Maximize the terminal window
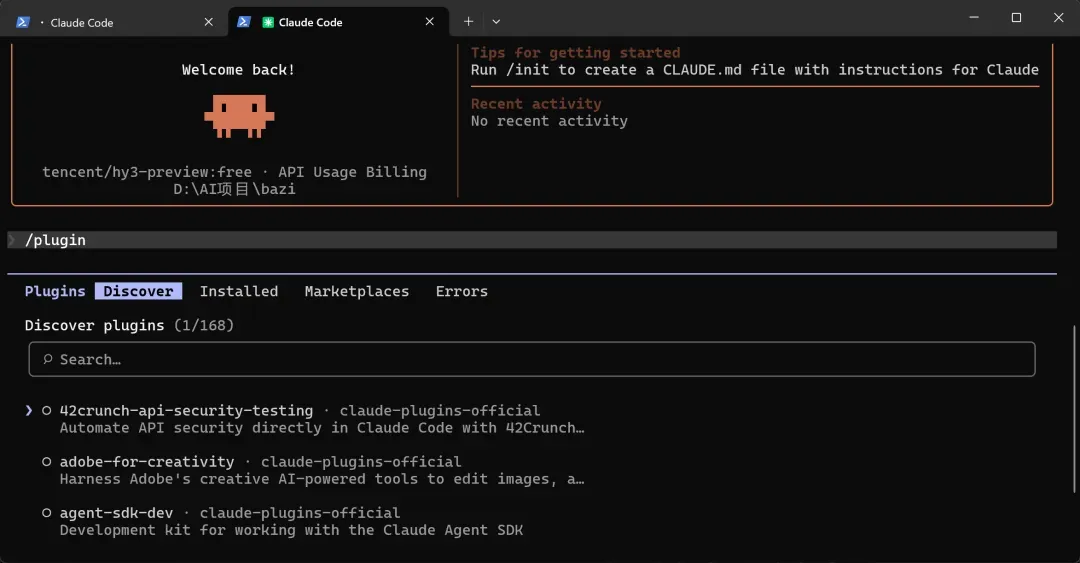Viewport: 1080px width, 563px height. click(1016, 18)
